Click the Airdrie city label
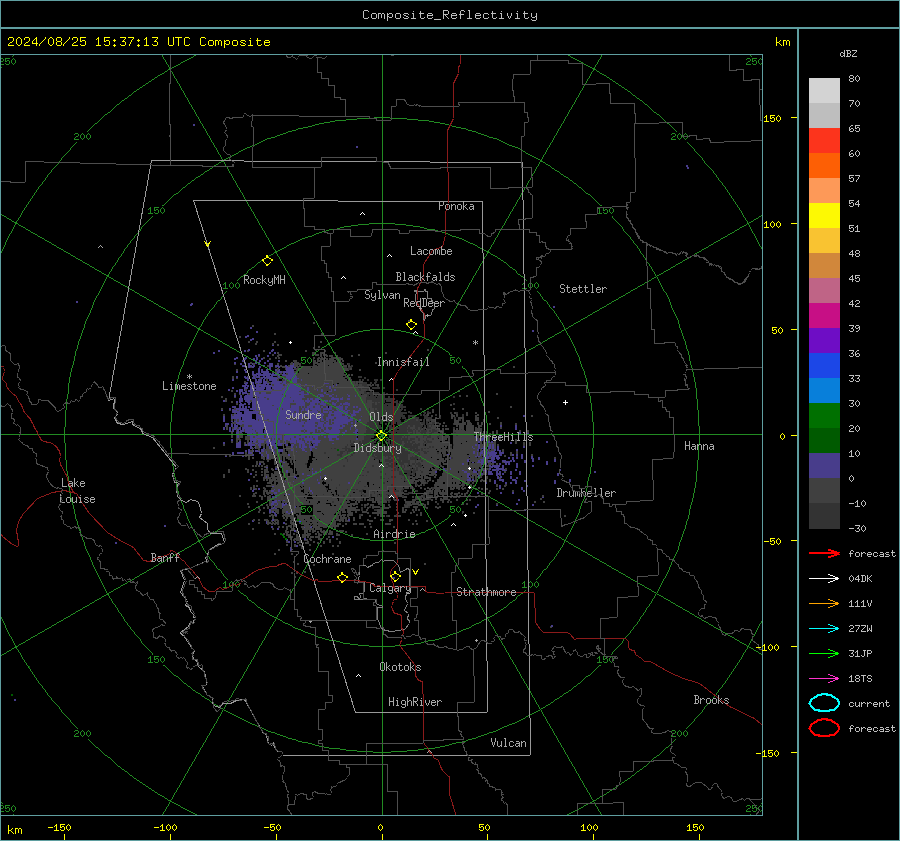Screen dimensions: 900x841 pos(394,534)
